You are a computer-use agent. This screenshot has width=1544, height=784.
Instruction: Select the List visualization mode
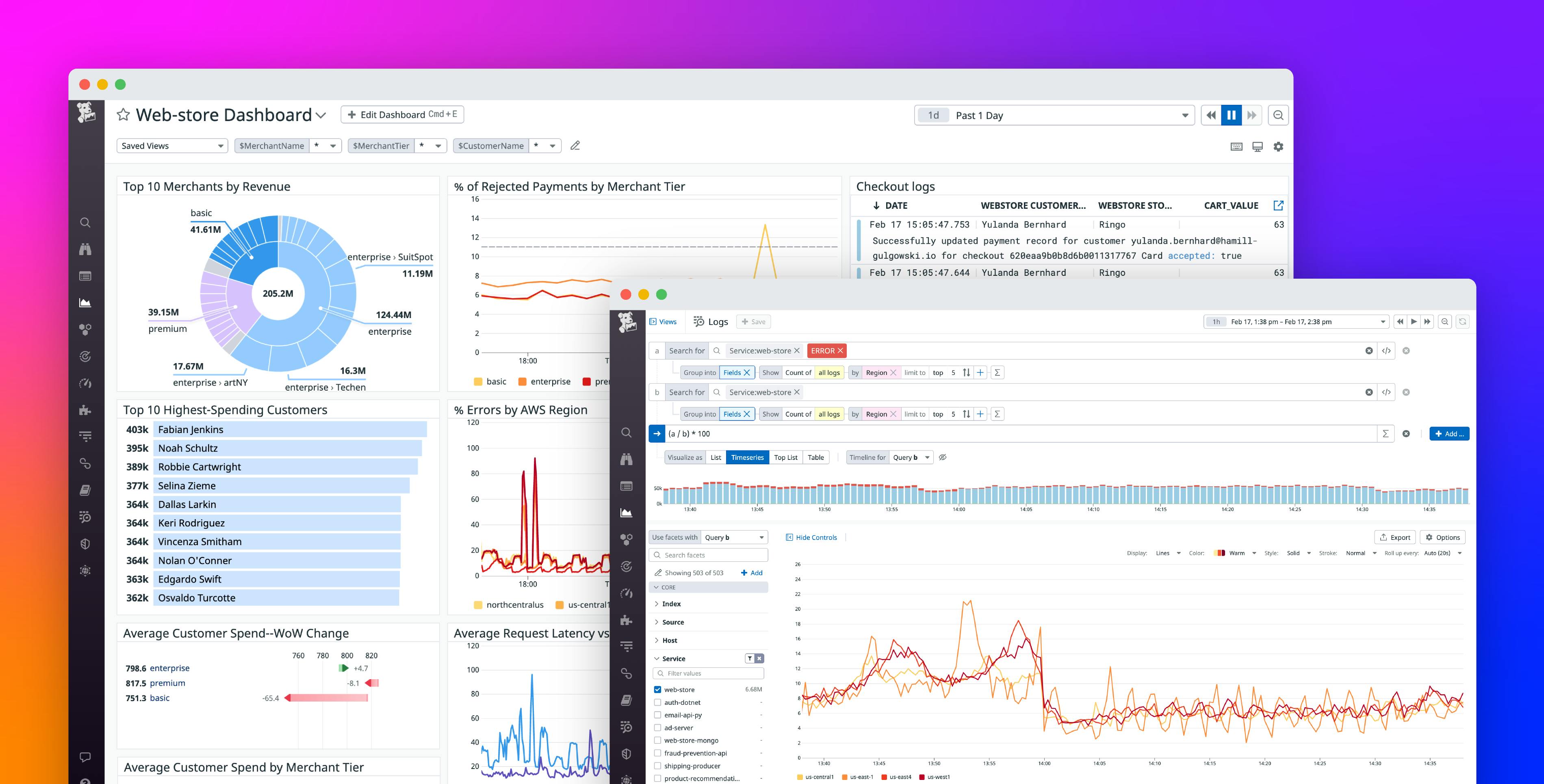[x=716, y=457]
